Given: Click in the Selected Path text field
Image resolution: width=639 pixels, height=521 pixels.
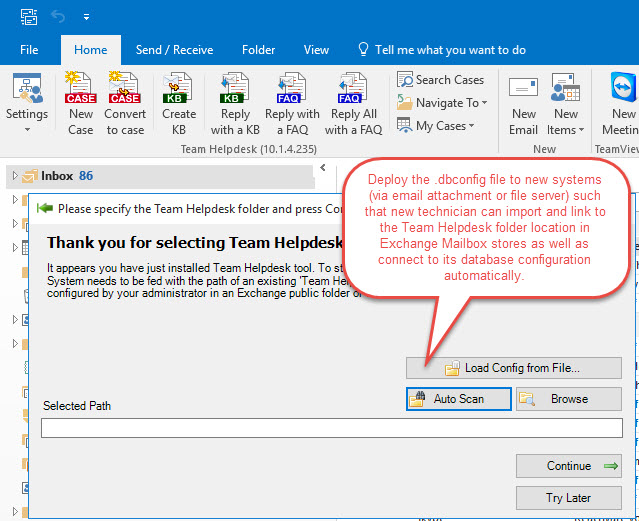Looking at the screenshot, I should [331, 428].
